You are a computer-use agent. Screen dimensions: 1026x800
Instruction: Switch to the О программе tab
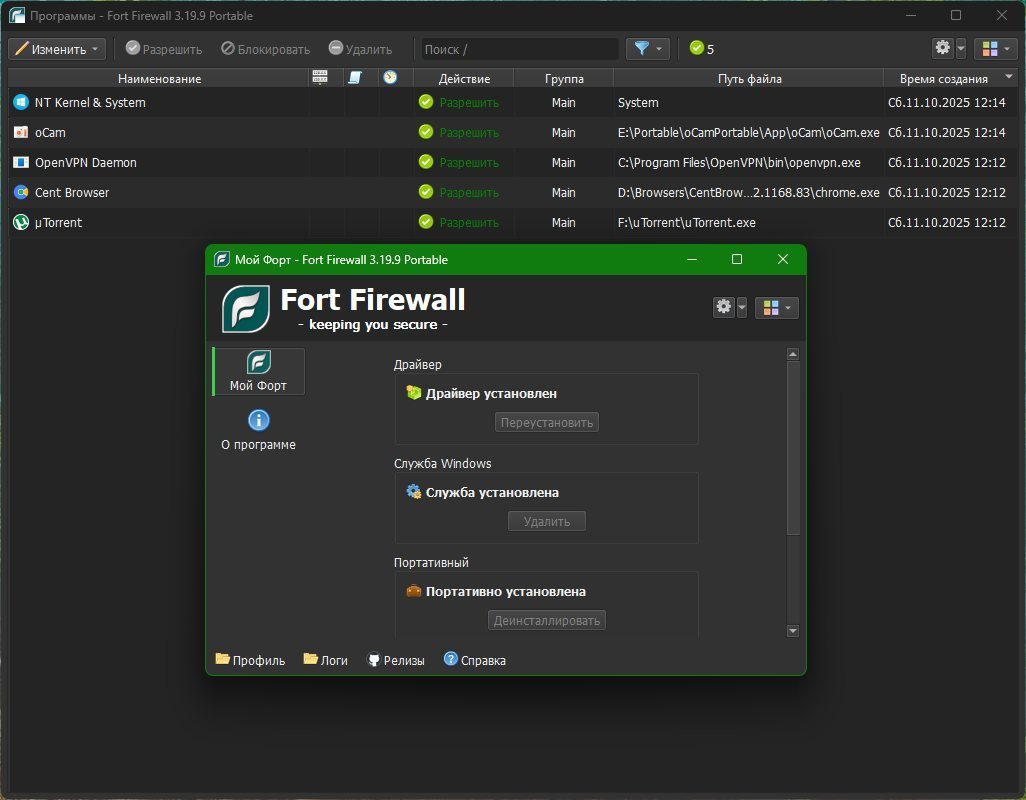[x=258, y=430]
